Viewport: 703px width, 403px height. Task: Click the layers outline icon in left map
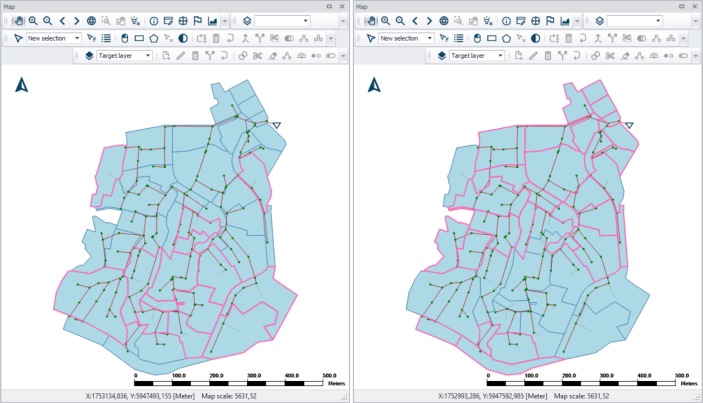pos(247,21)
